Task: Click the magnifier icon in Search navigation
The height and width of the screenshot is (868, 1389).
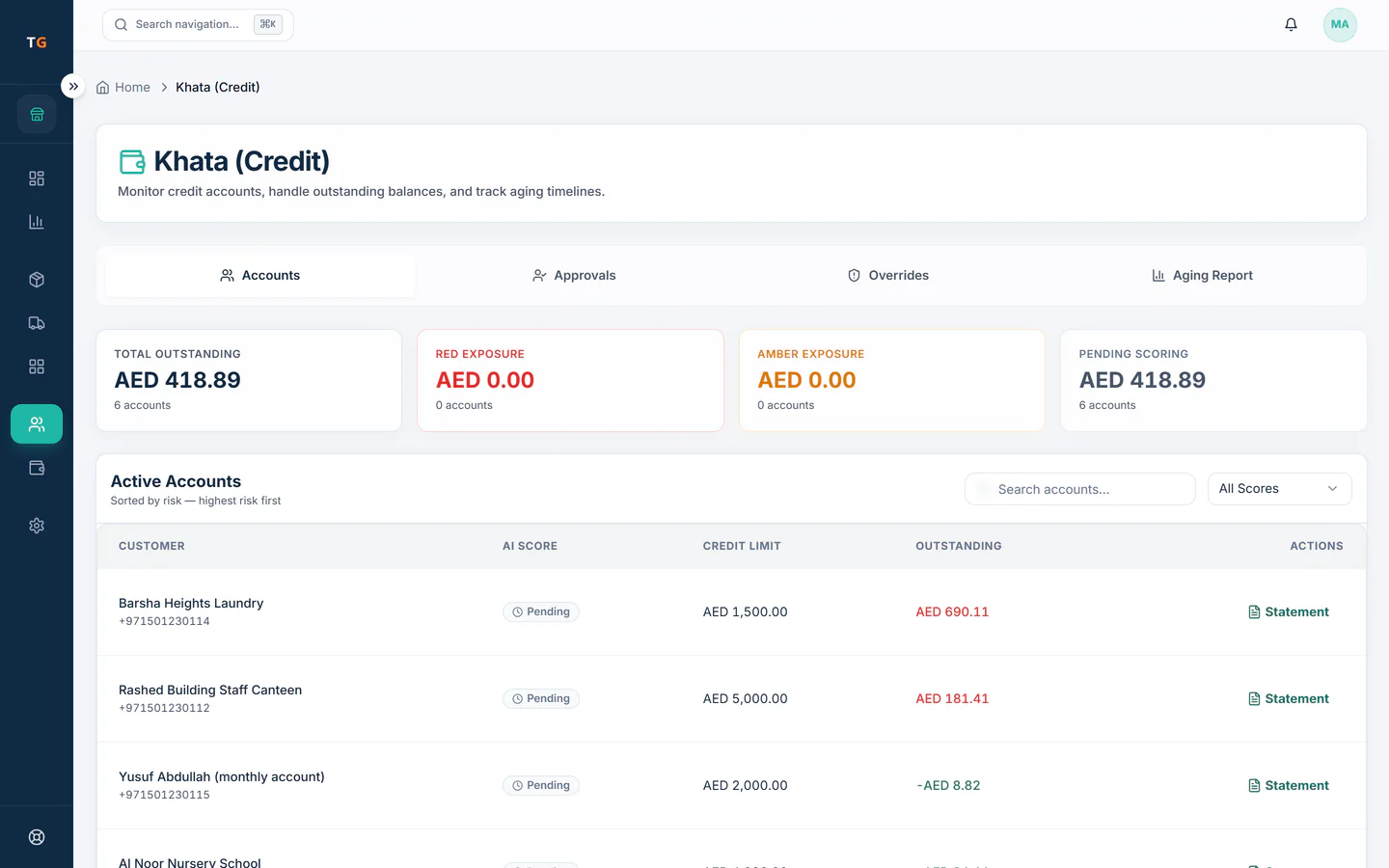Action: click(121, 25)
